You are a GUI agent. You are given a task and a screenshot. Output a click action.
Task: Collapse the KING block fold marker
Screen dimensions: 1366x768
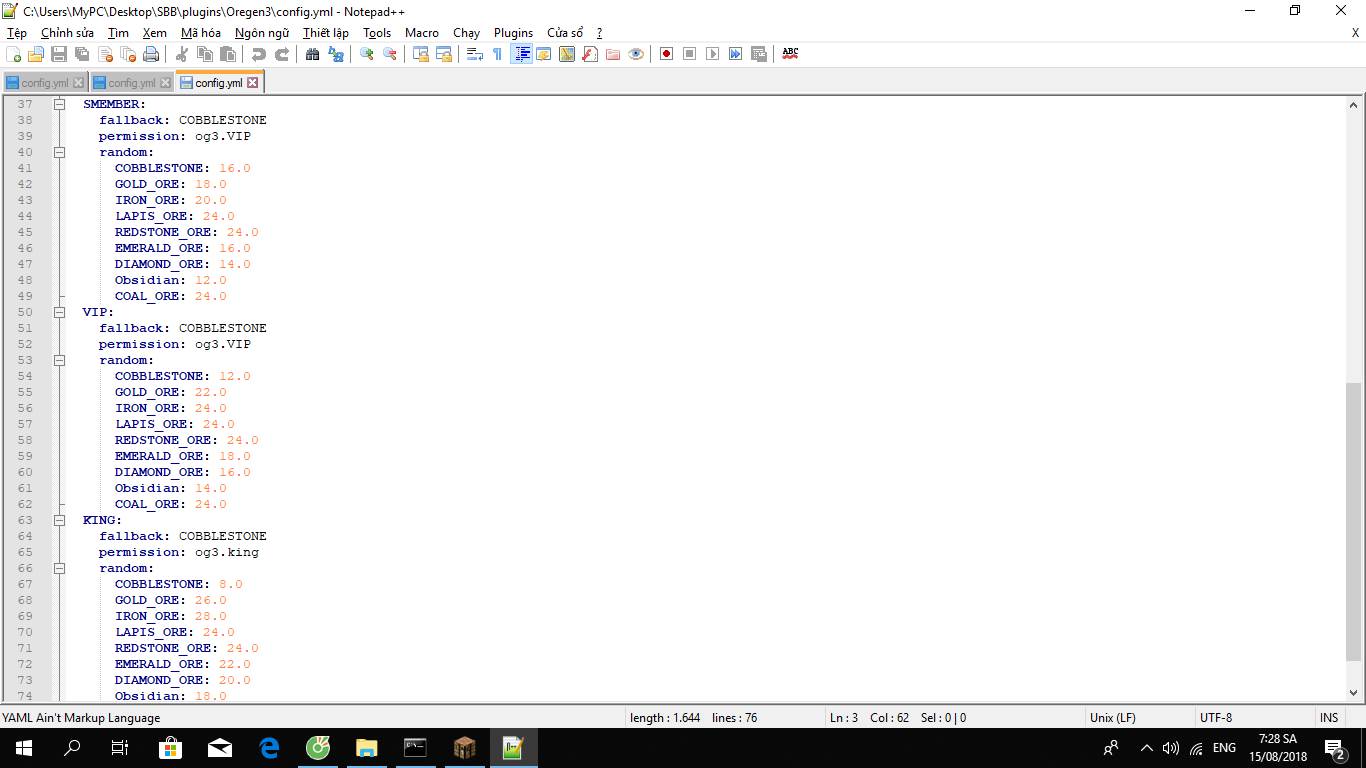pyautogui.click(x=59, y=520)
